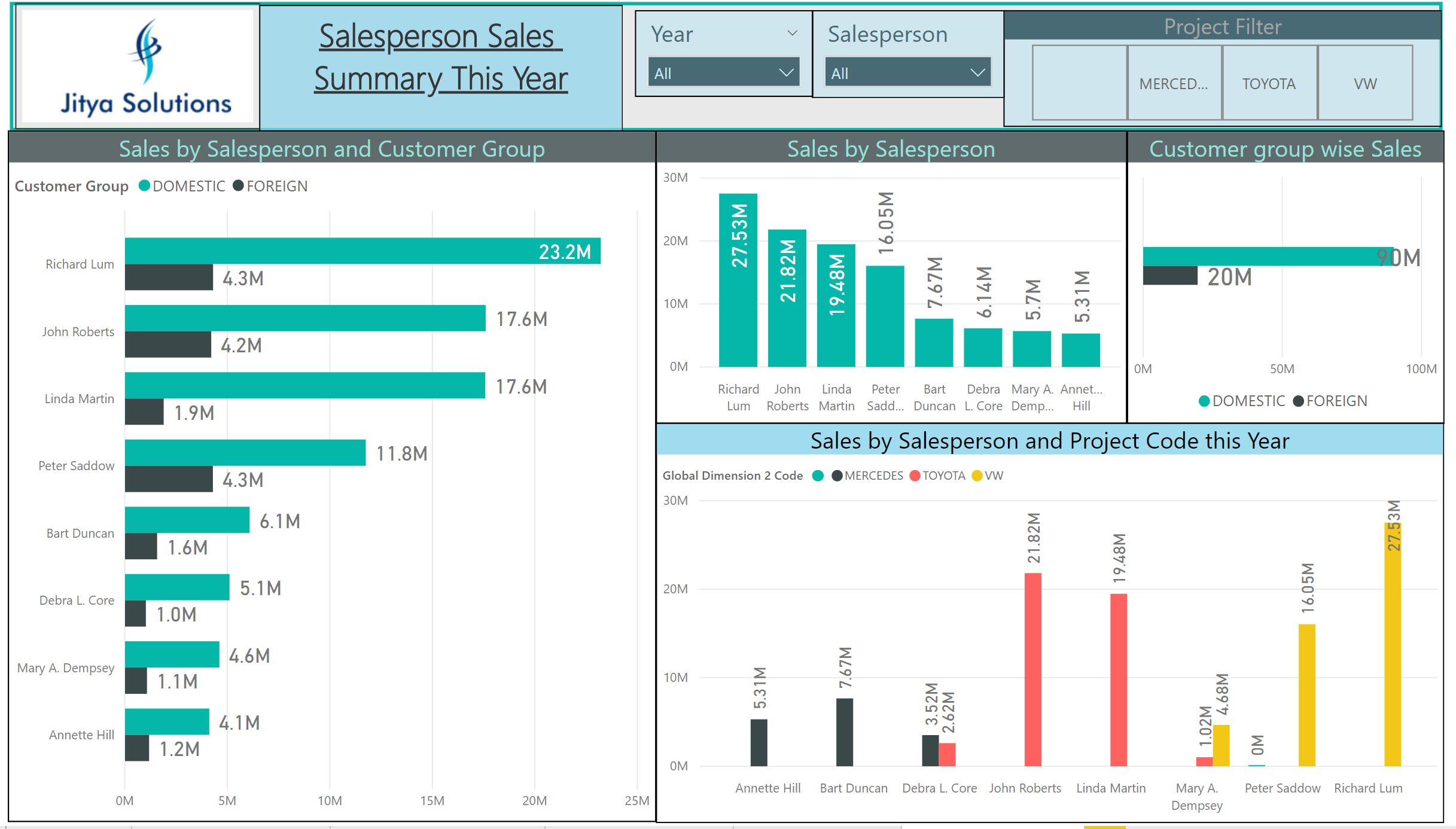Select Peter Saddow's 11.8M domestic bar

pyautogui.click(x=245, y=452)
